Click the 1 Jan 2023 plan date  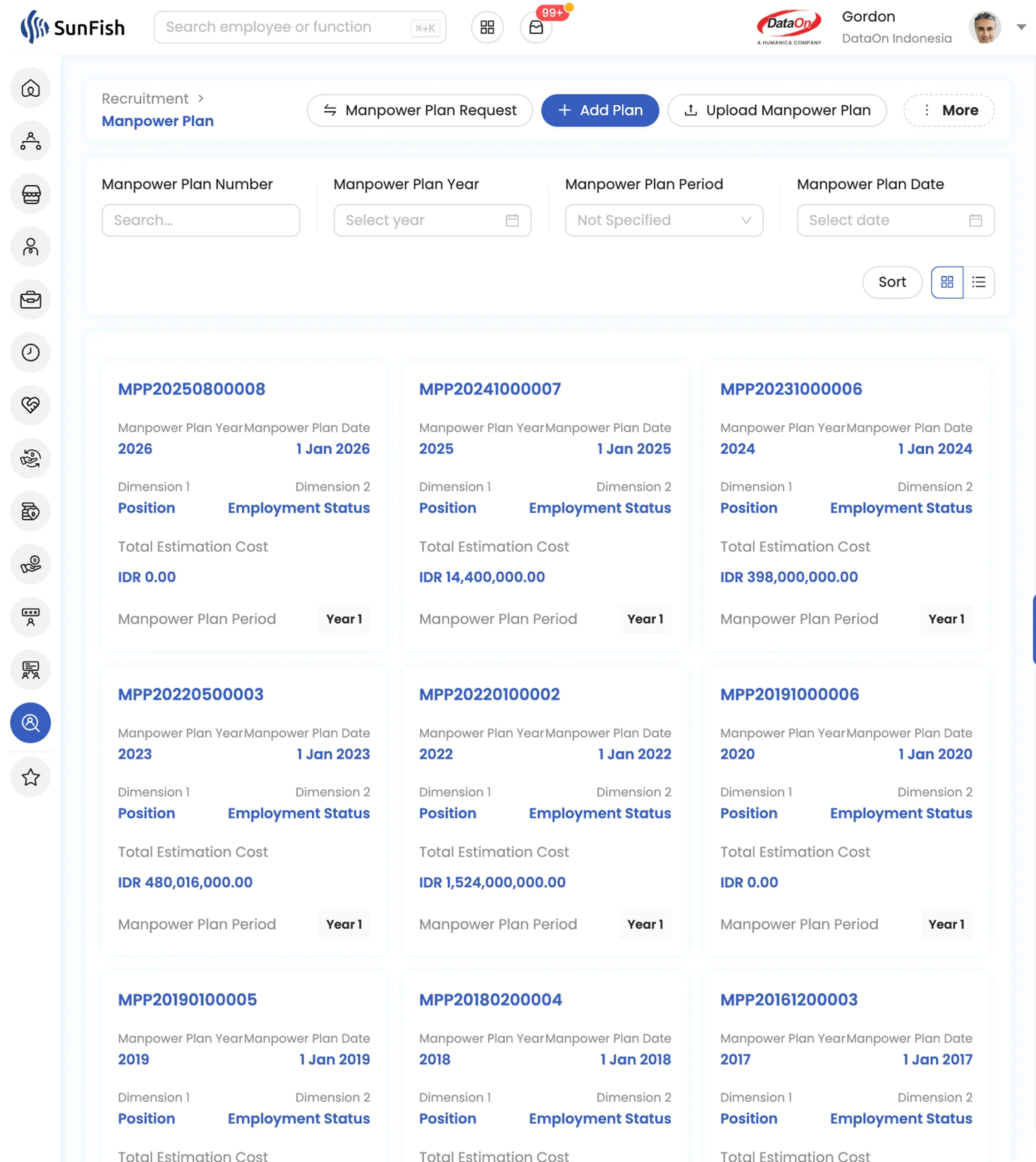point(334,754)
